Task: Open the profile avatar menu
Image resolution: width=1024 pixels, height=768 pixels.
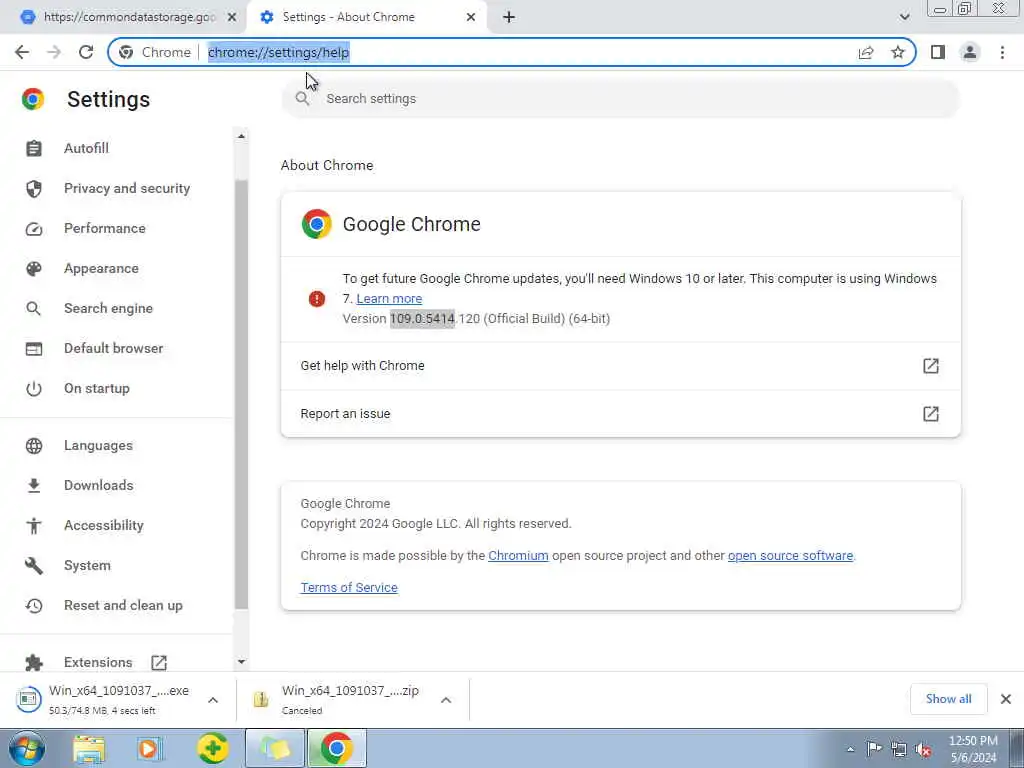Action: tap(970, 52)
